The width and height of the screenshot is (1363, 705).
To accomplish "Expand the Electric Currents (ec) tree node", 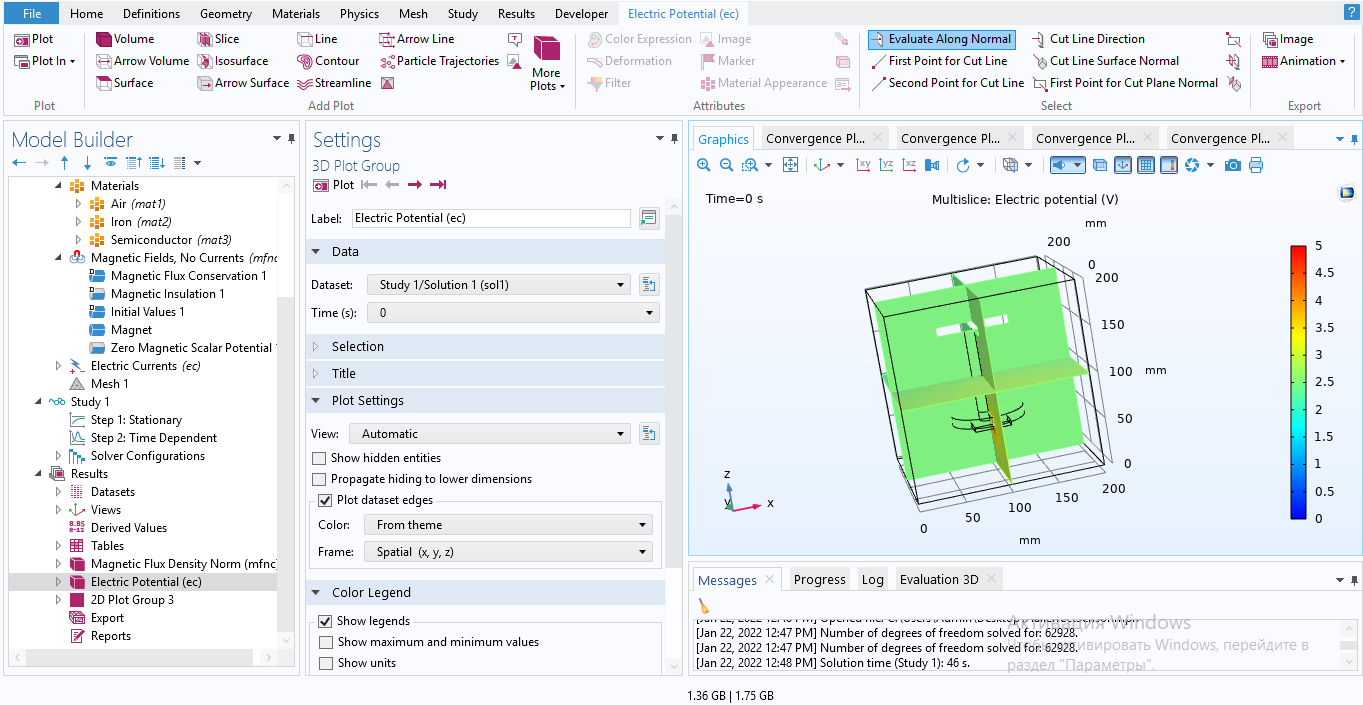I will coord(59,366).
